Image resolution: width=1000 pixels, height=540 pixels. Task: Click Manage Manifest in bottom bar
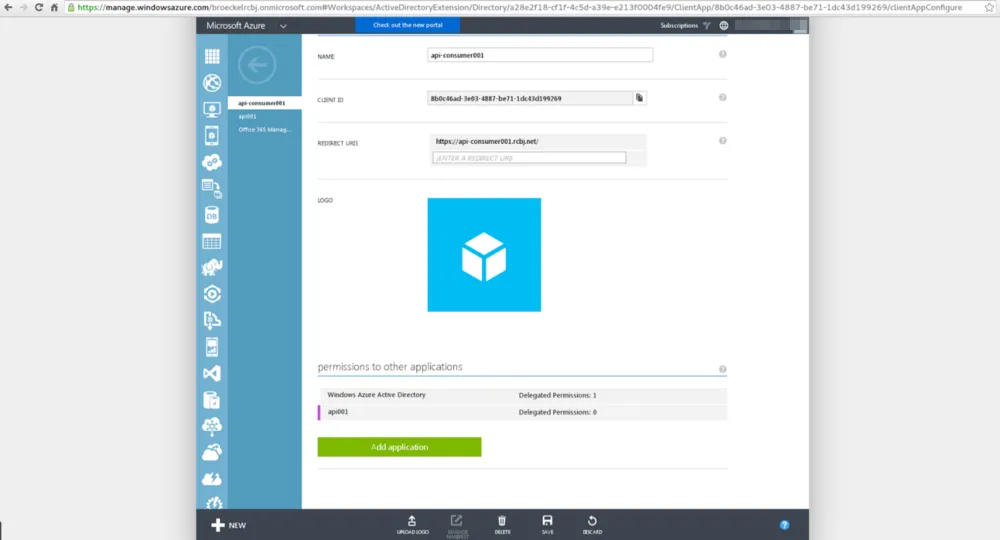[x=457, y=526]
